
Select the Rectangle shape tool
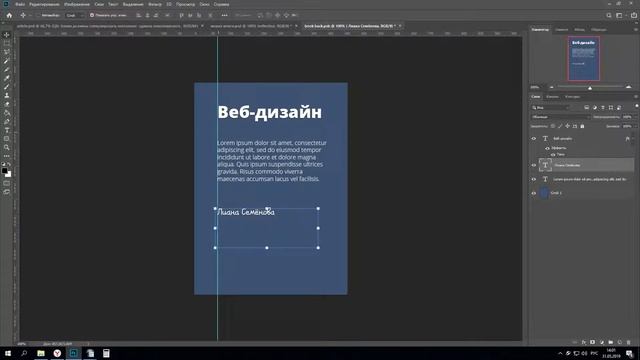click(7, 139)
